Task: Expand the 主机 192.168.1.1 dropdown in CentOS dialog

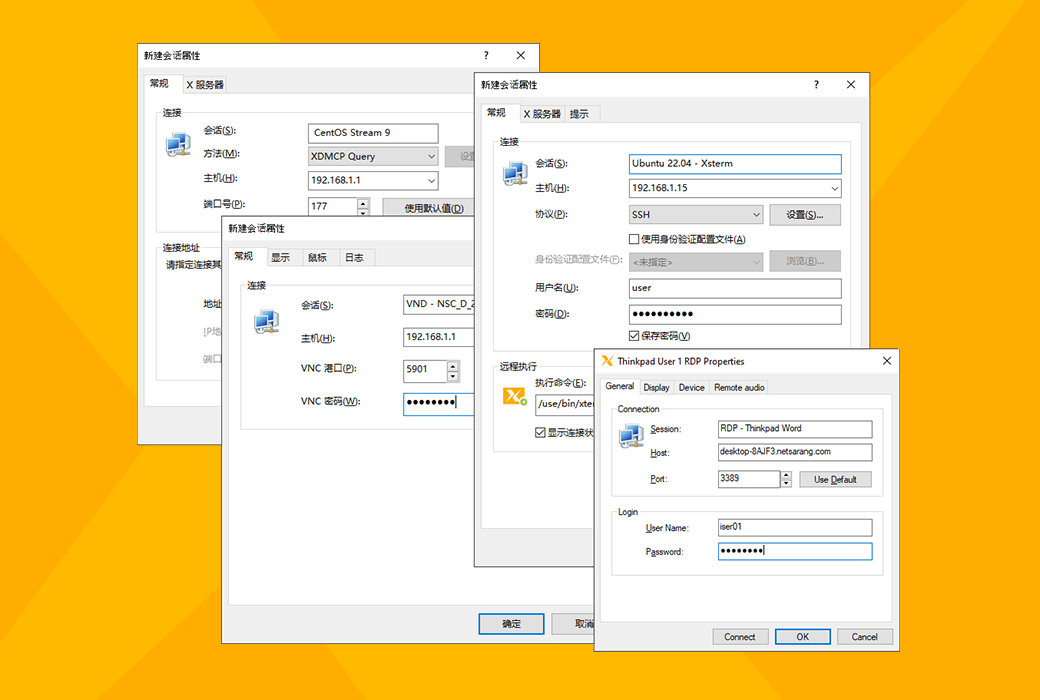Action: (432, 180)
